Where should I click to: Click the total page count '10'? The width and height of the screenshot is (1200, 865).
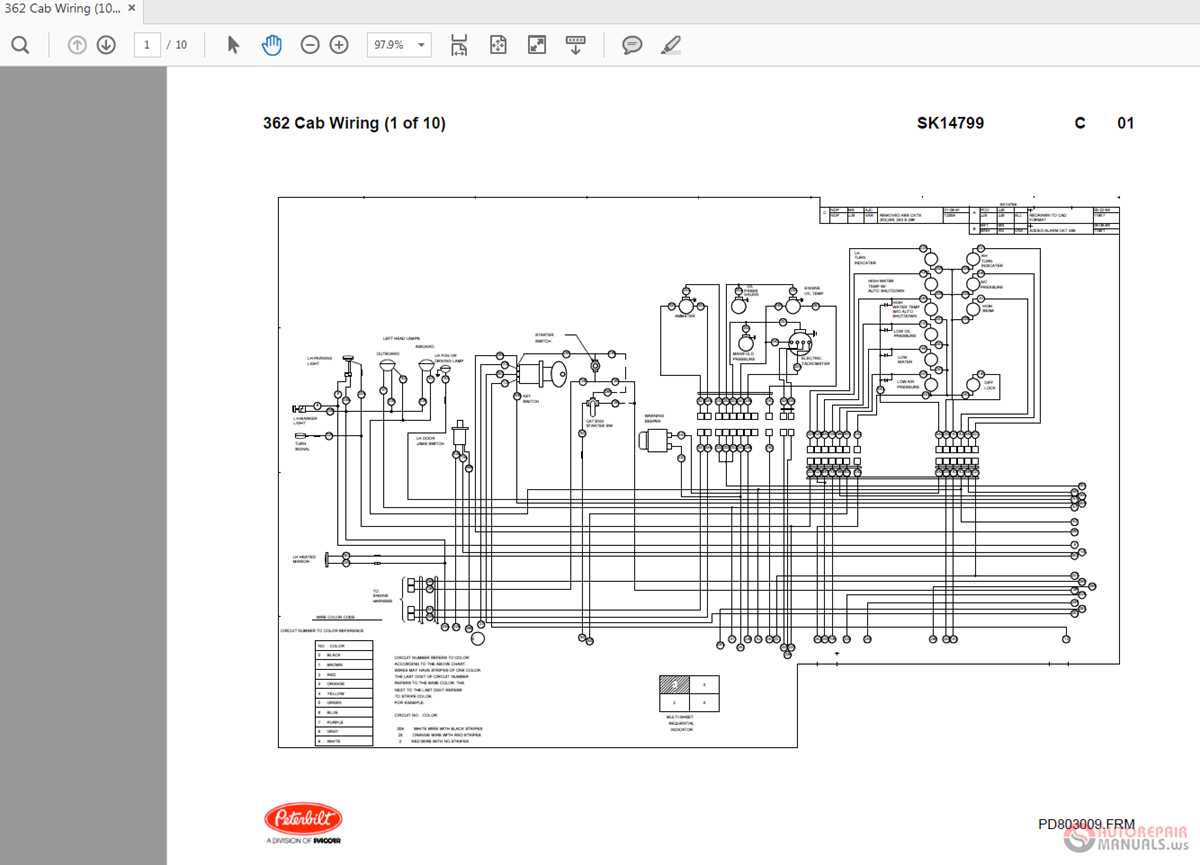pyautogui.click(x=181, y=45)
